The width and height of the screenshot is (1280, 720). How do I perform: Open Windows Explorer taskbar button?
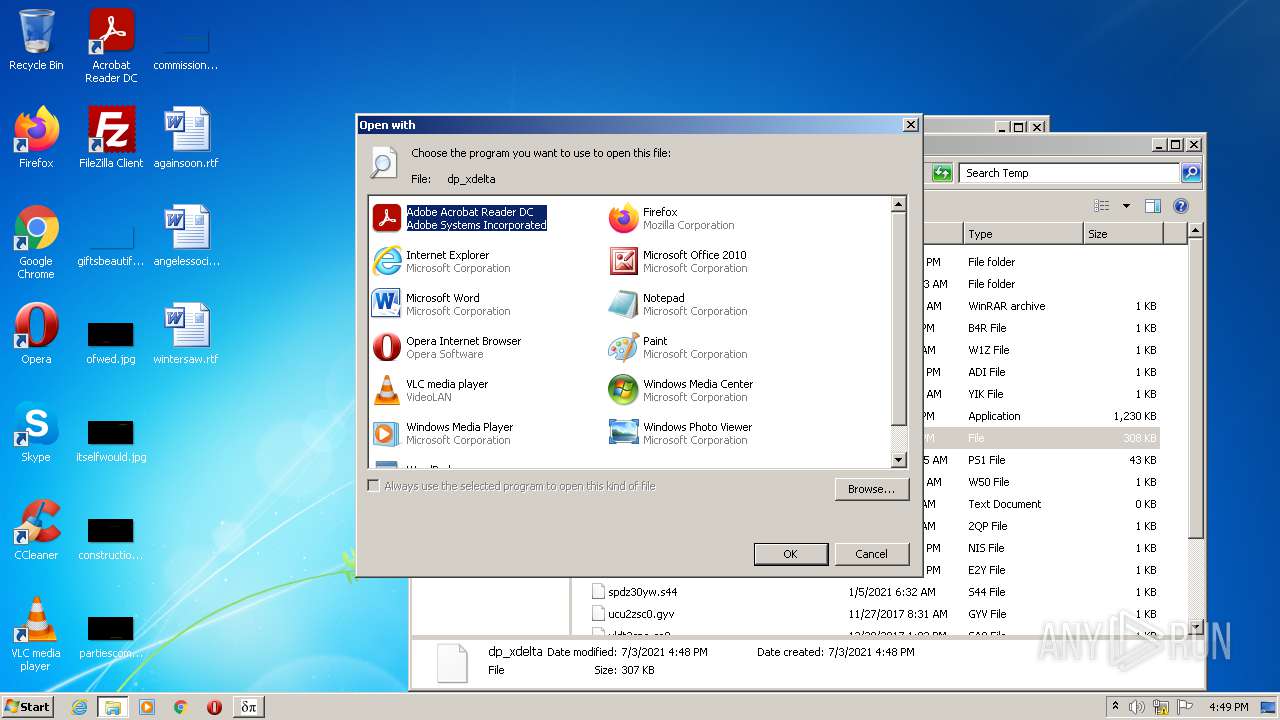click(x=112, y=707)
